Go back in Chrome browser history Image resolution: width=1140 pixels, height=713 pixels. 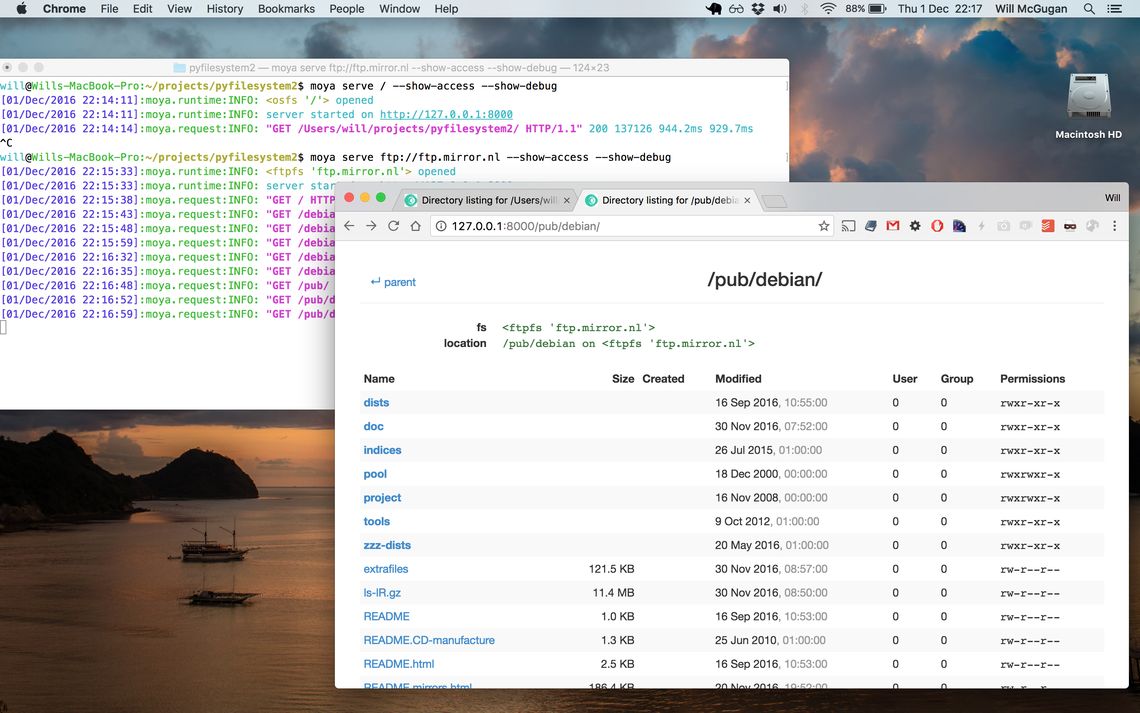pyautogui.click(x=349, y=226)
